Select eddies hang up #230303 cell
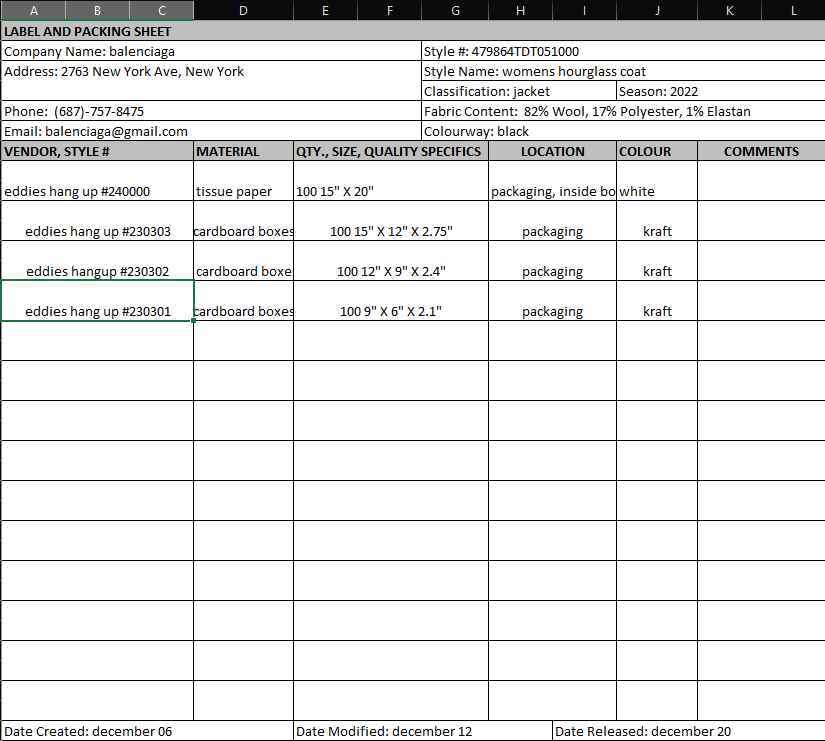The width and height of the screenshot is (825, 741). 97,221
